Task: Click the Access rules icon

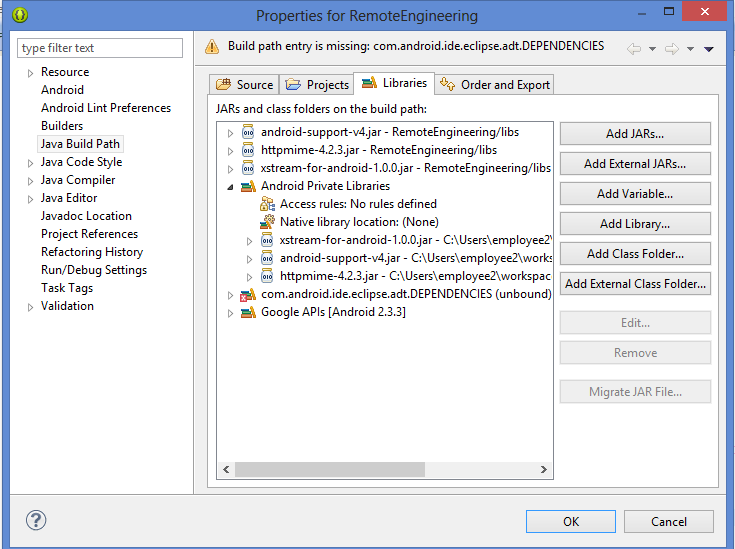Action: click(x=267, y=204)
